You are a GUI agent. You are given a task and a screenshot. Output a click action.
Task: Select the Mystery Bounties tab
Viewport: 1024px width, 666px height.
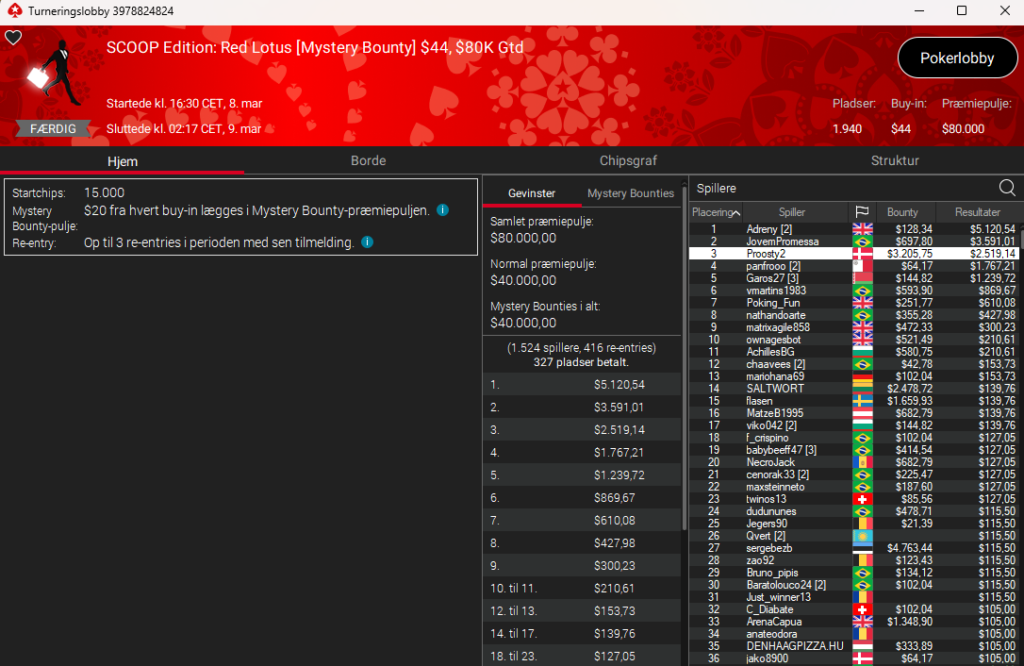630,193
